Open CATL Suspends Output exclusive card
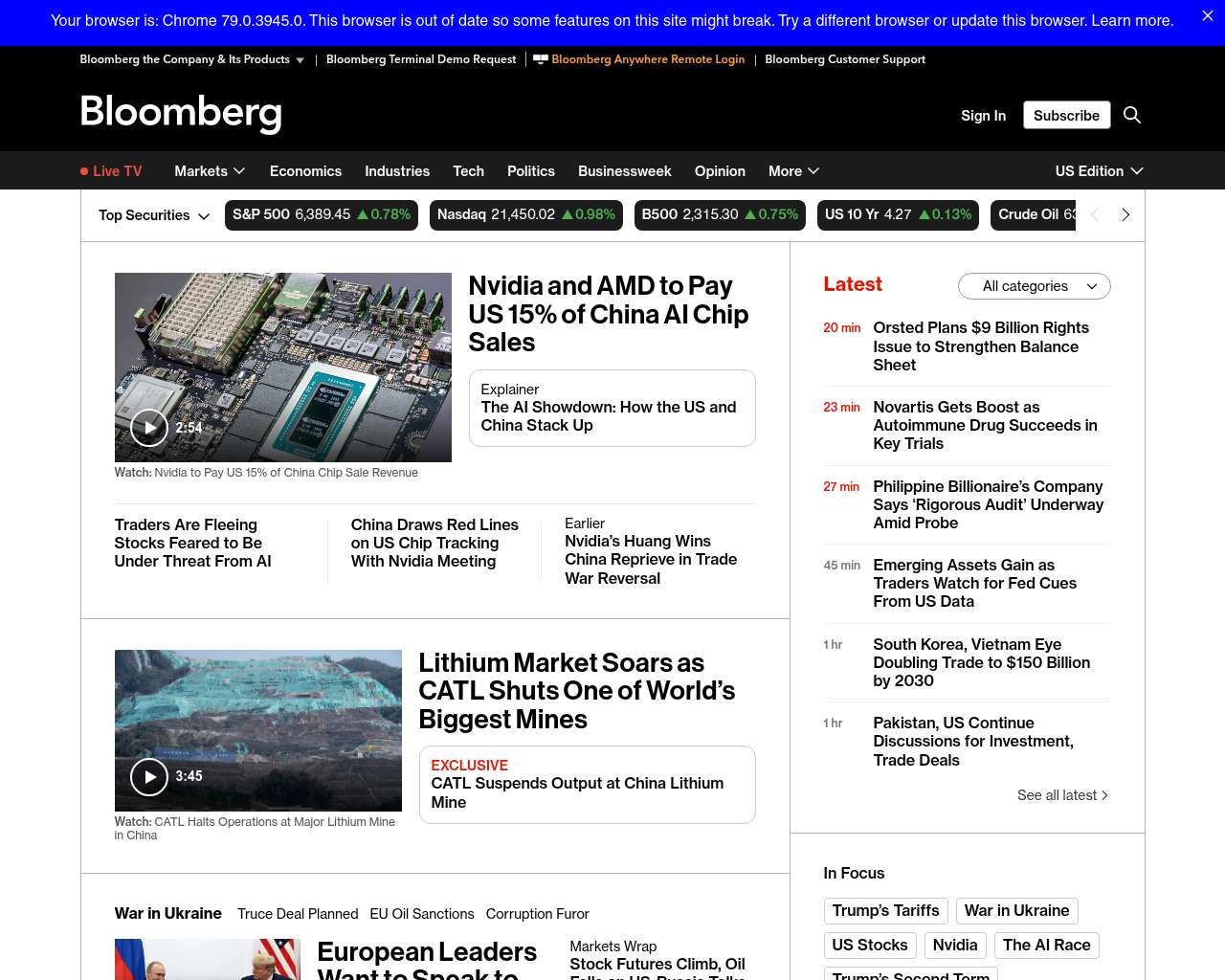This screenshot has height=980, width=1225. [x=588, y=785]
